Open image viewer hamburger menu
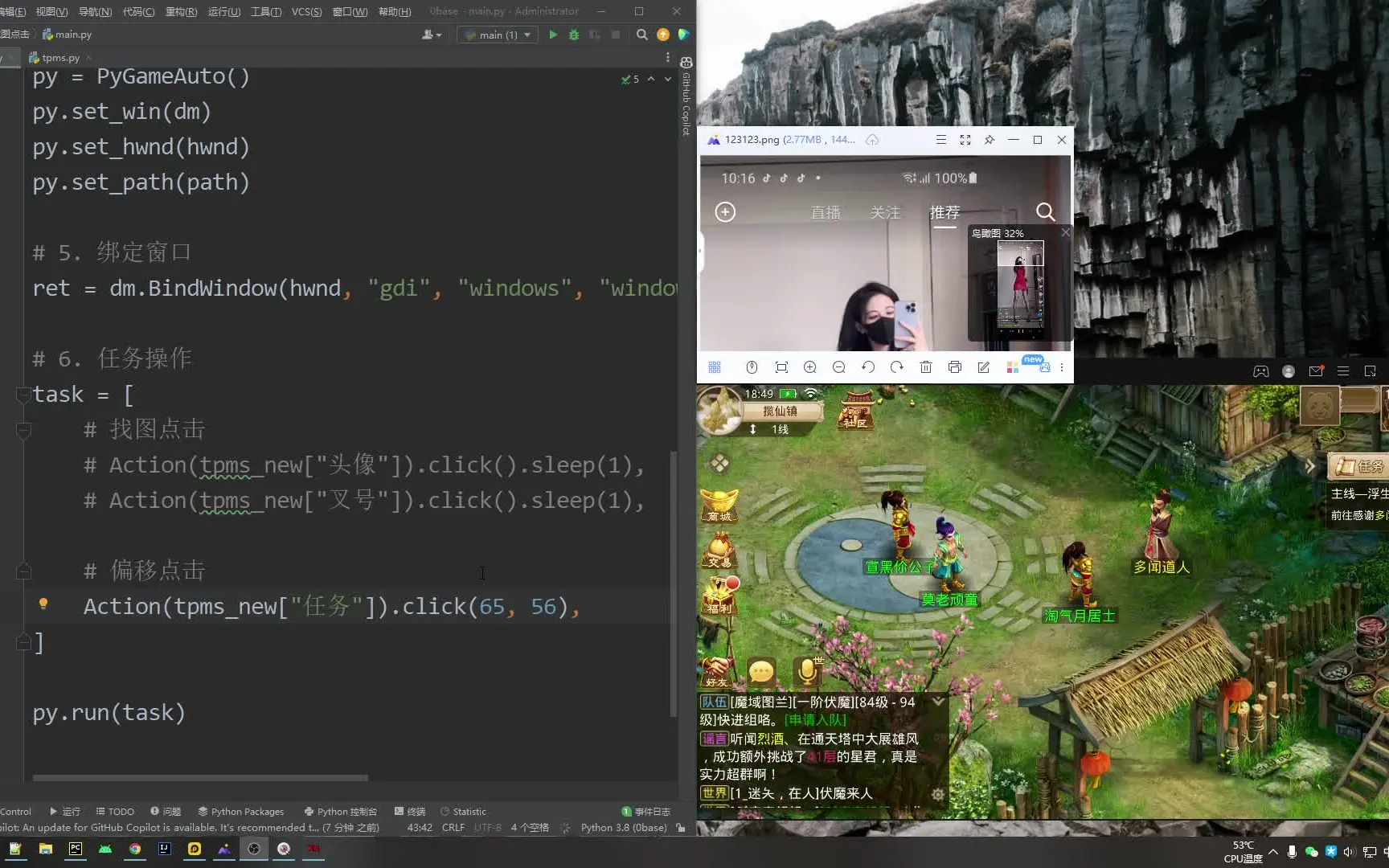This screenshot has height=868, width=1389. [x=940, y=140]
